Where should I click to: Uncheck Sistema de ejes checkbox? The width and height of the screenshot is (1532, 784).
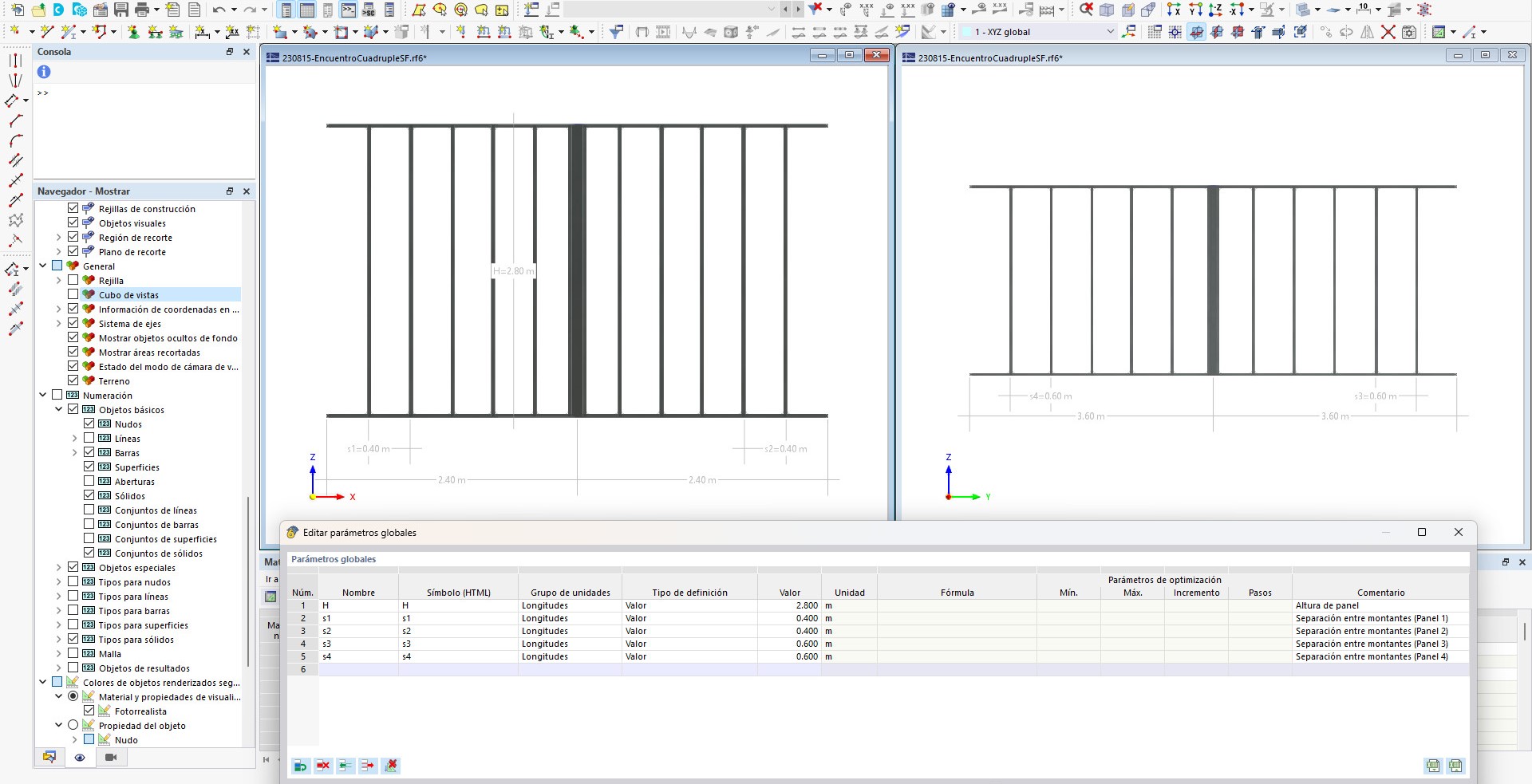click(73, 323)
